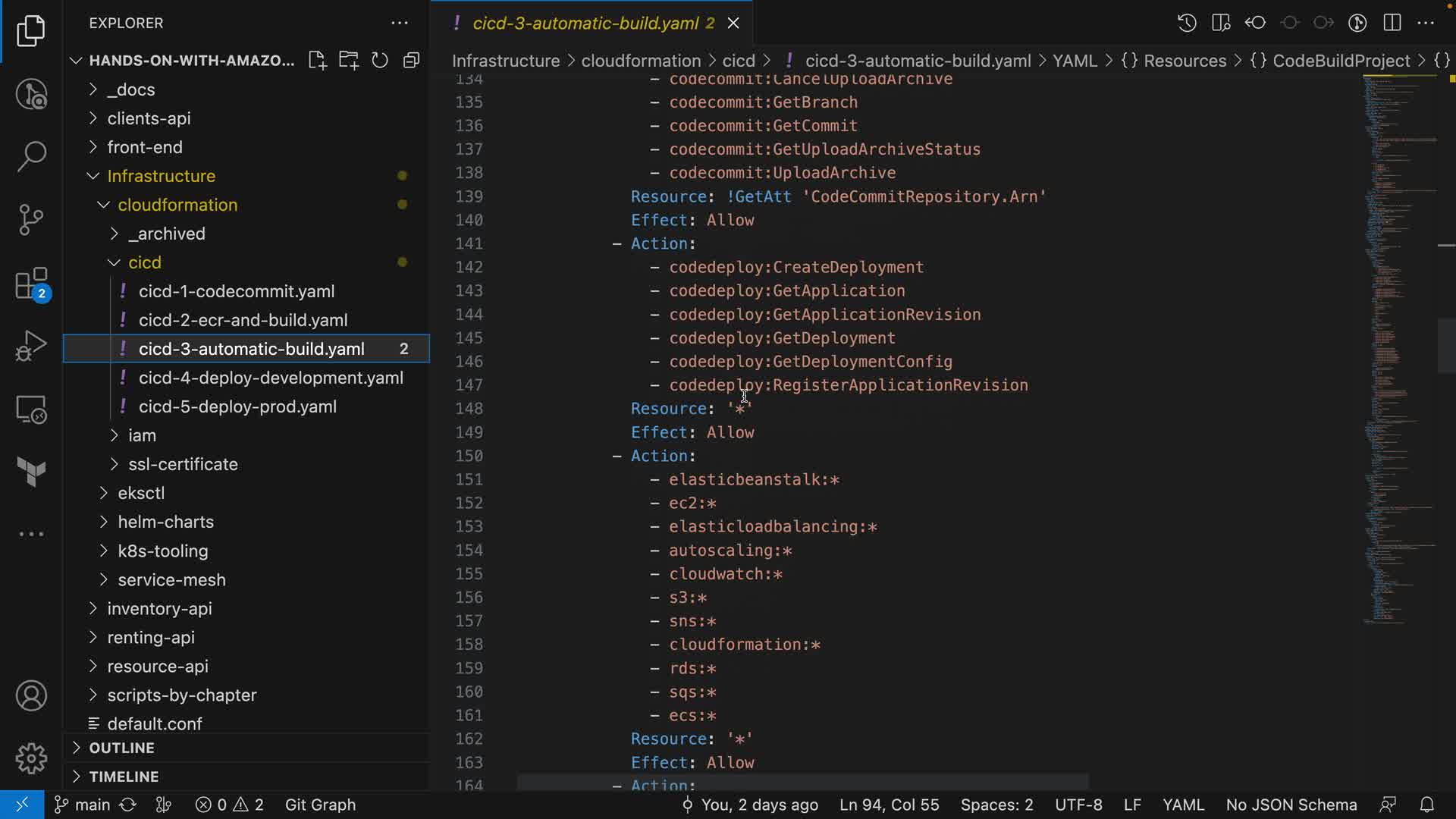
Task: Open the Extensions view with badge
Action: (x=31, y=284)
